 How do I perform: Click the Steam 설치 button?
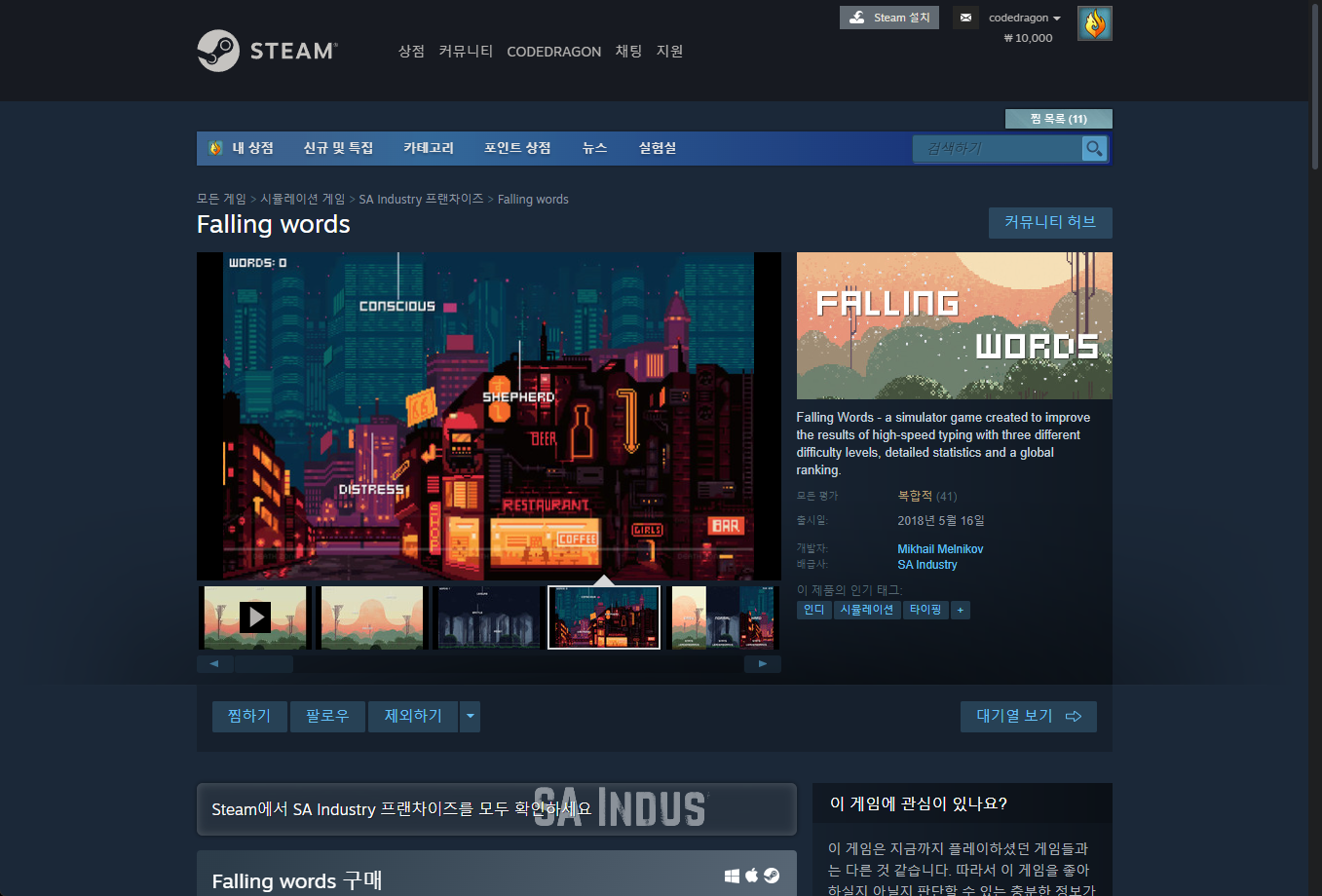coord(889,18)
